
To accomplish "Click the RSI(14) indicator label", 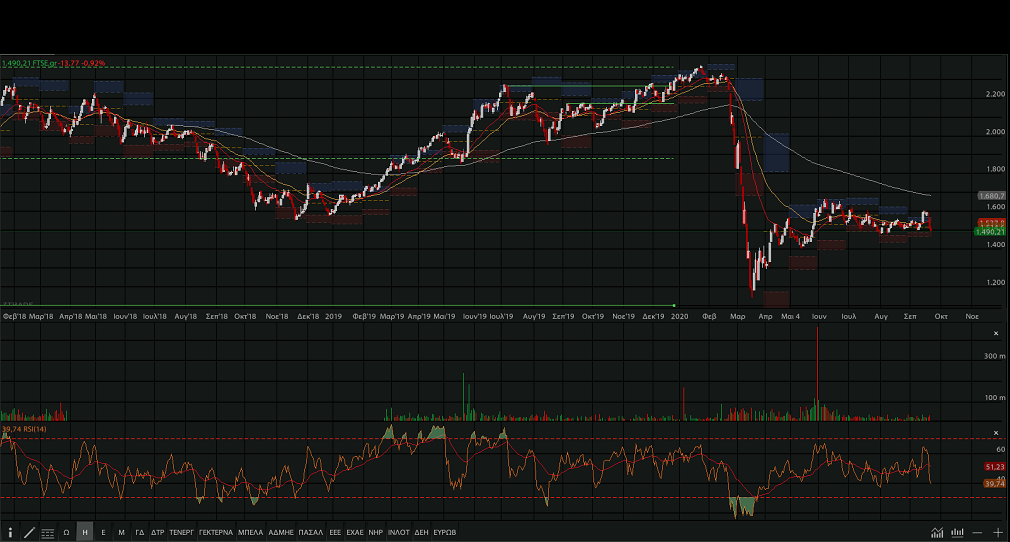I will pos(20,429).
